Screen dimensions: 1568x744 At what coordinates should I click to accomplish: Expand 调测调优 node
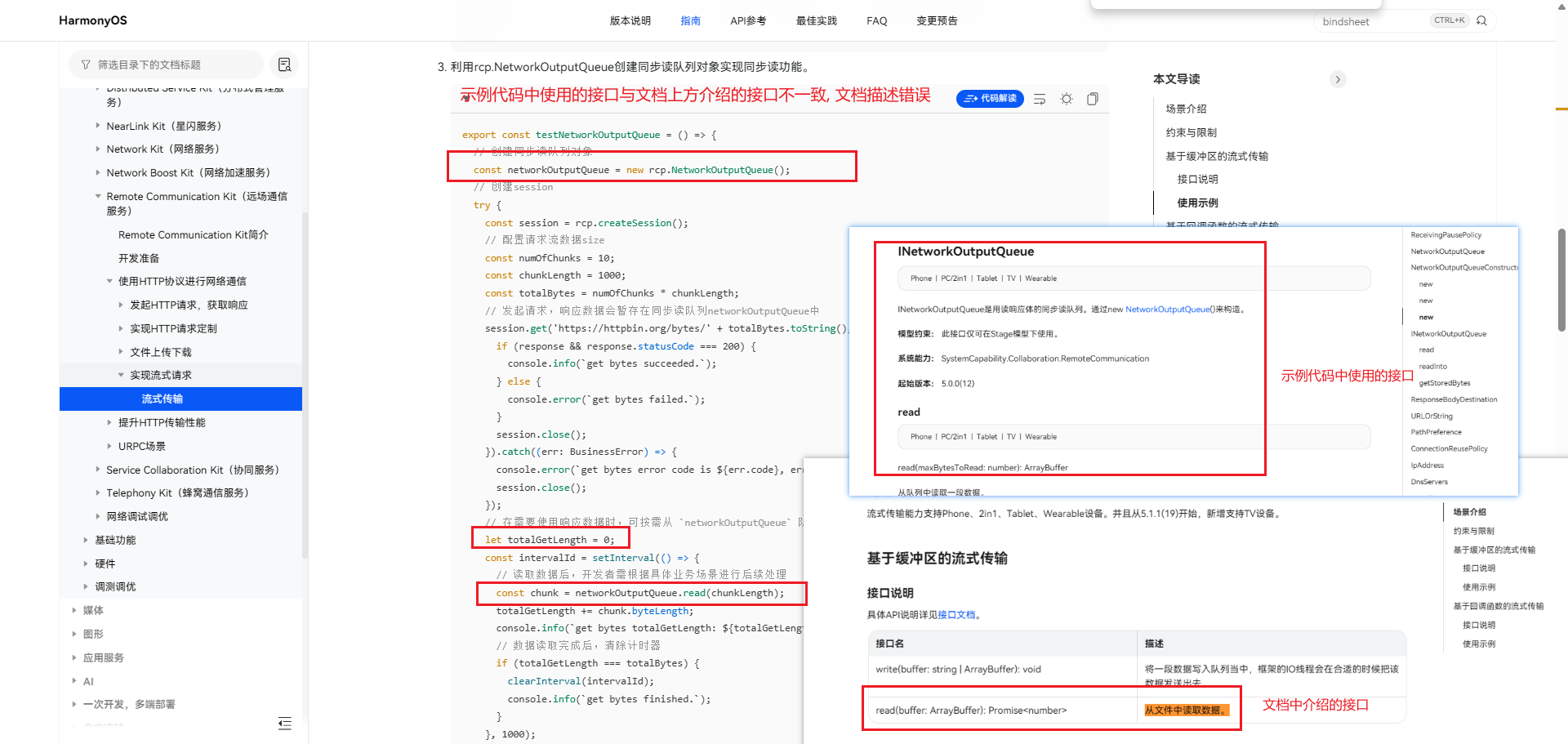pos(86,586)
